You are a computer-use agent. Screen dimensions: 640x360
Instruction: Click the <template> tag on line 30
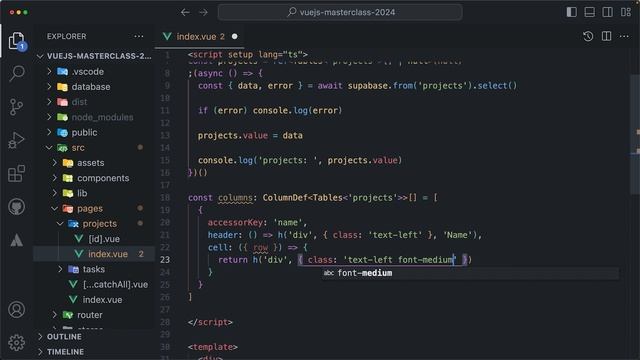[x=213, y=347]
